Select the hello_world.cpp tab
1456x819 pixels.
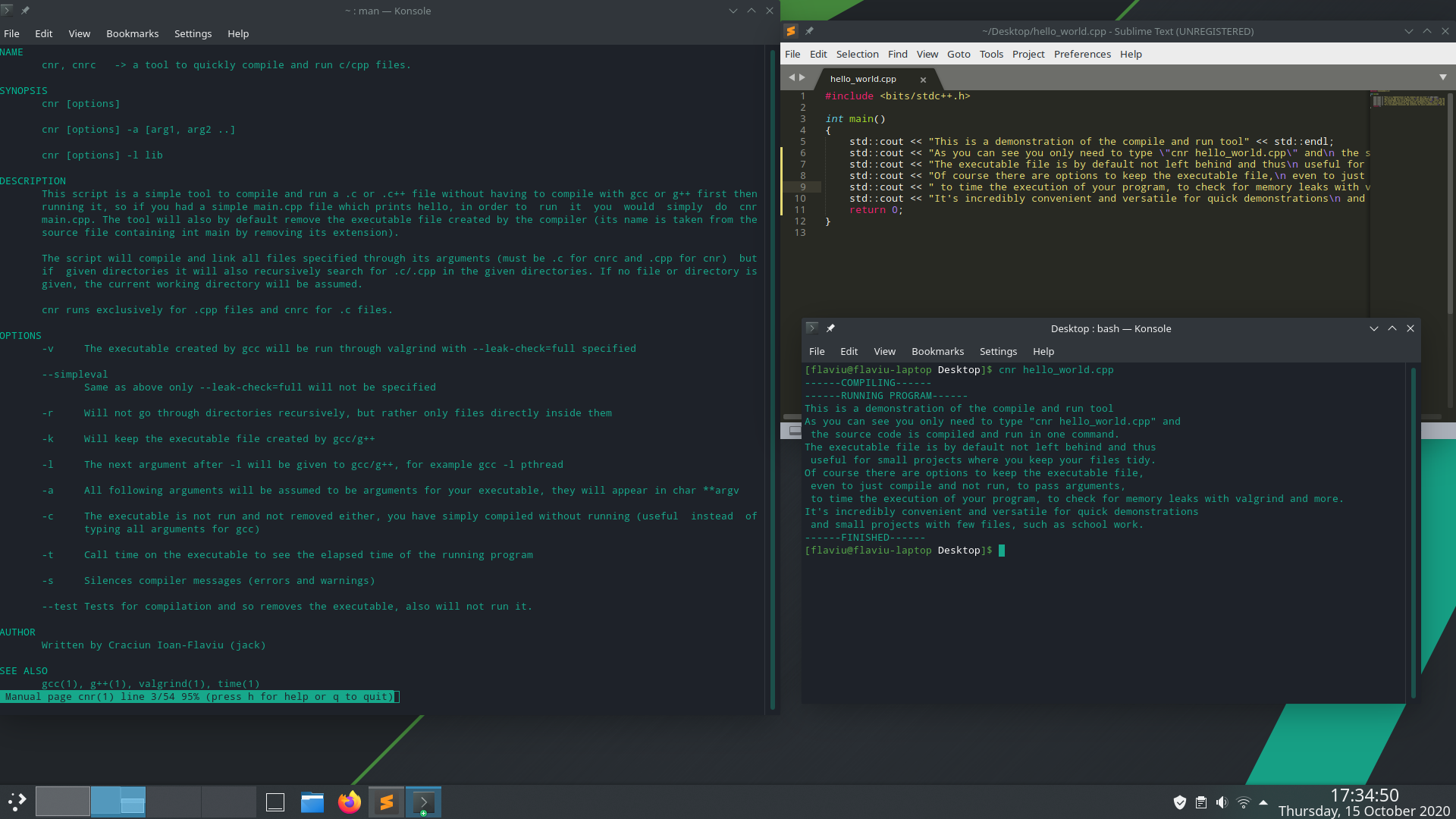click(863, 79)
